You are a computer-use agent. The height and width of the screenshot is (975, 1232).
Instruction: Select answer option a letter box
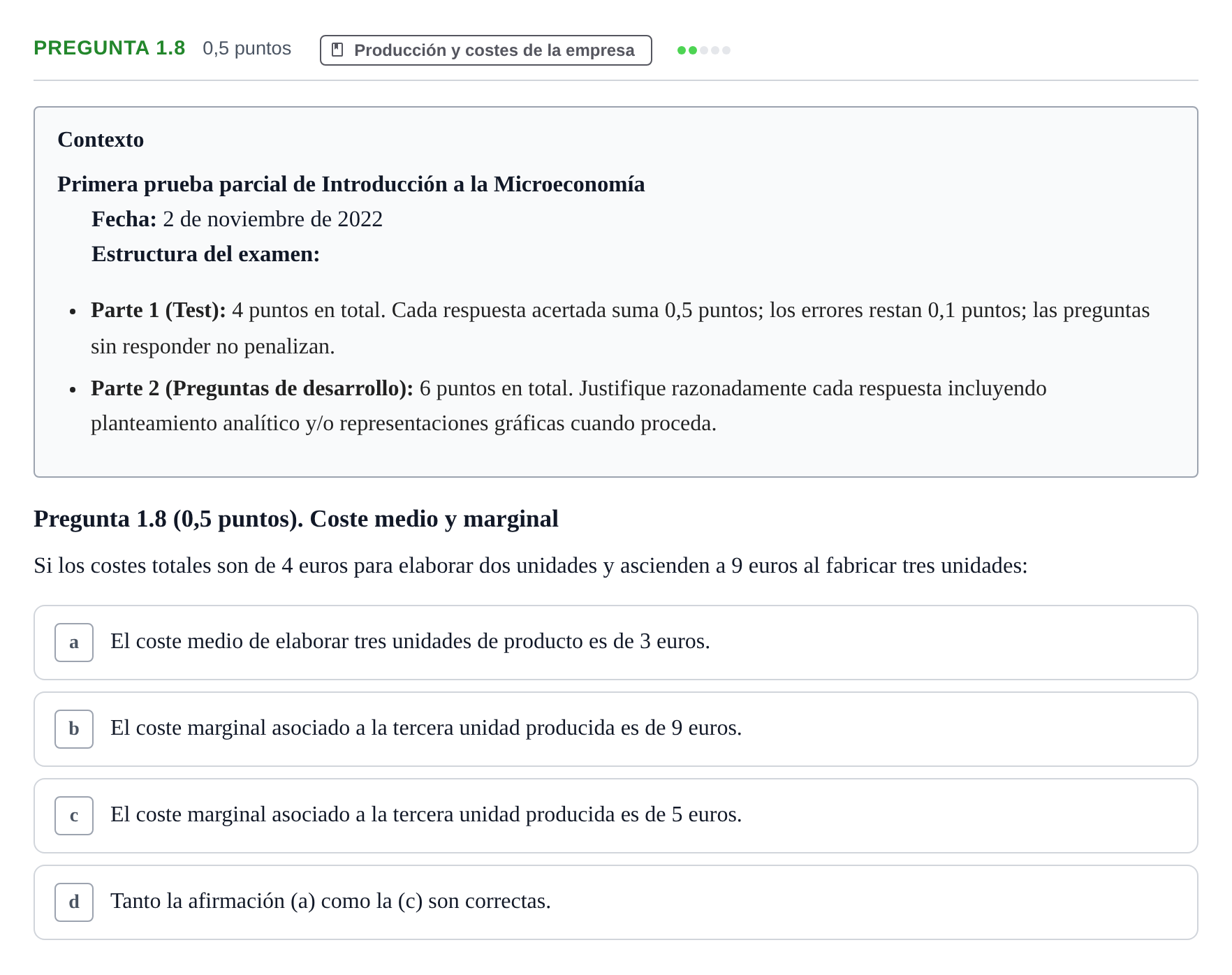[74, 643]
